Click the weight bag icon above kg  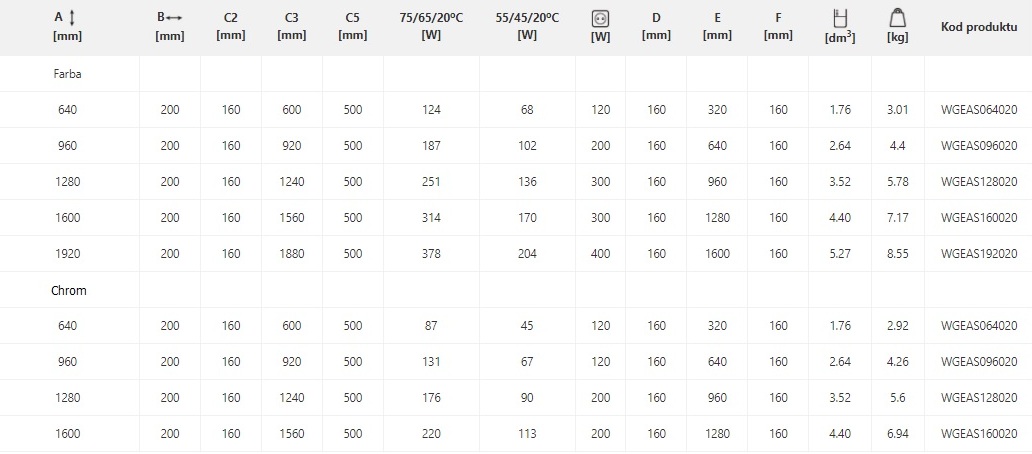point(897,18)
